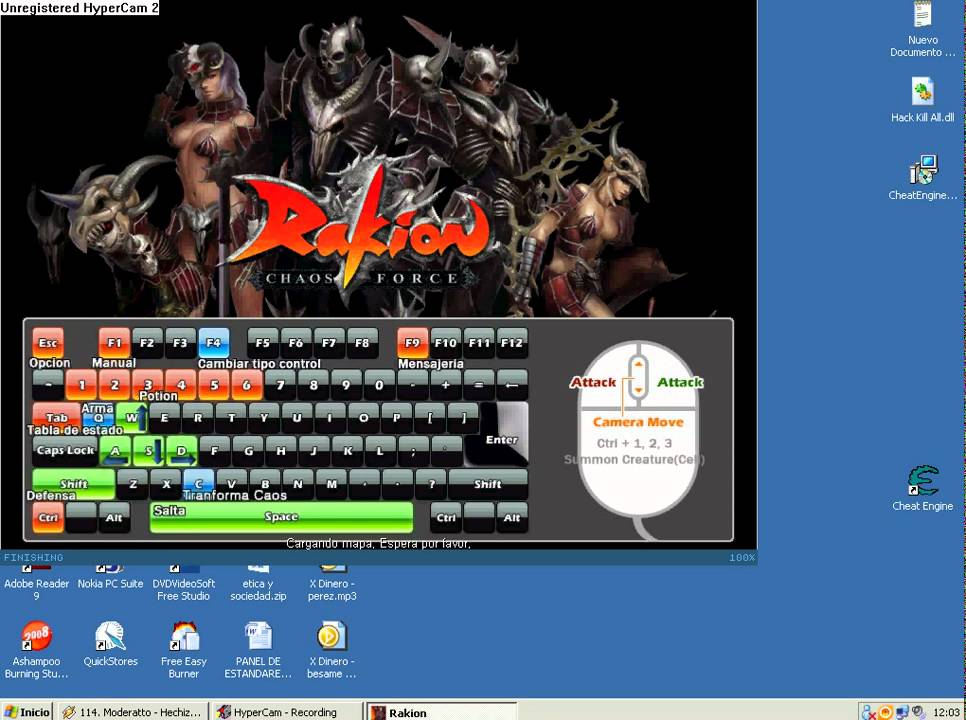
Task: Click the green Attack right mouse label
Action: 680,382
